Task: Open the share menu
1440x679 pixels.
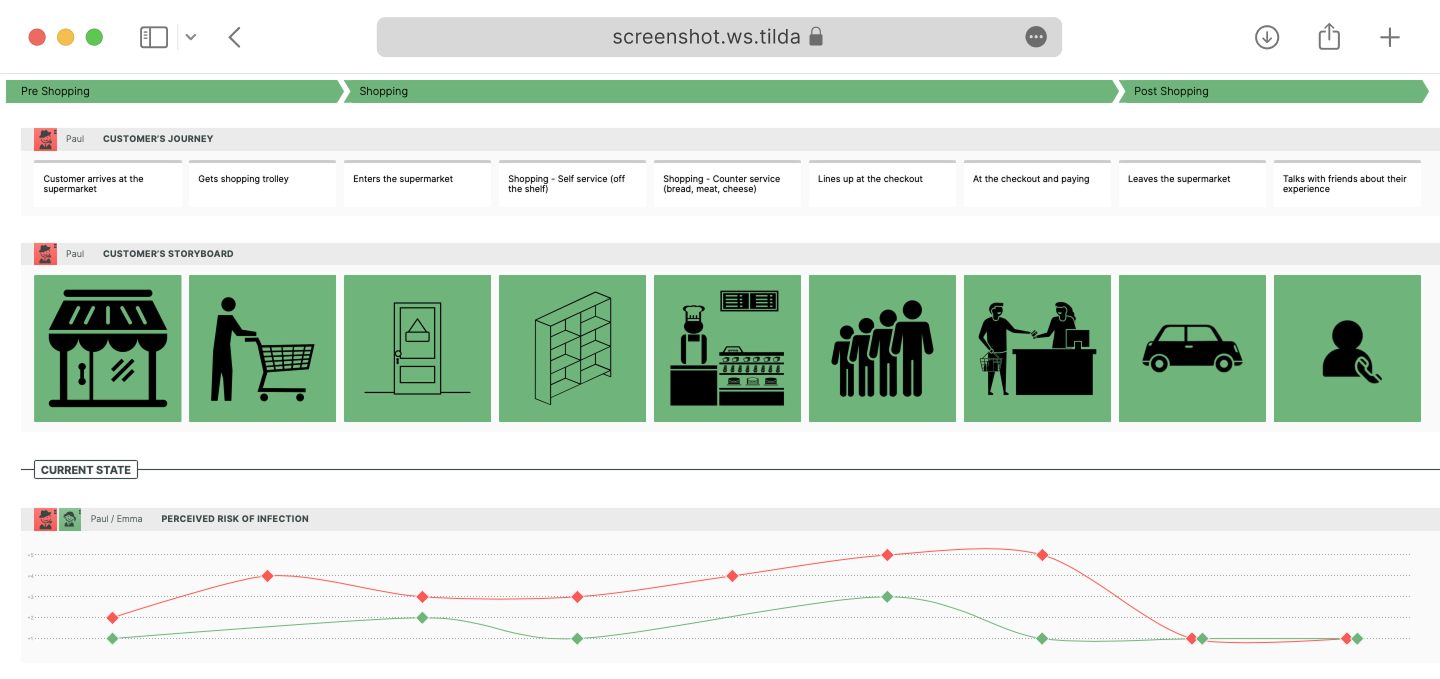Action: [x=1329, y=37]
